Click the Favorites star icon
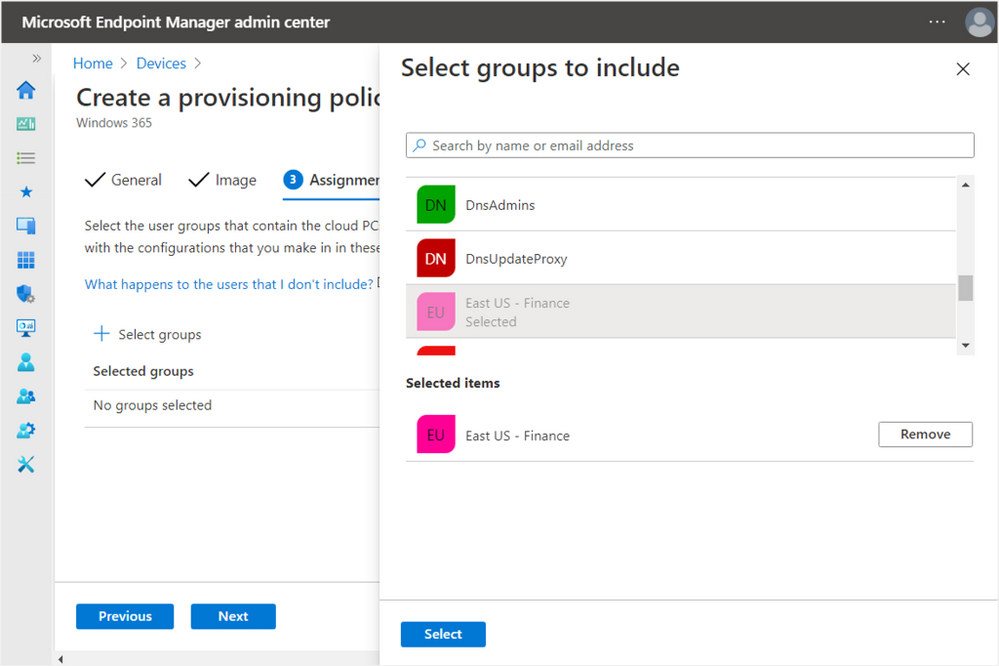This screenshot has width=999, height=666. 26,192
